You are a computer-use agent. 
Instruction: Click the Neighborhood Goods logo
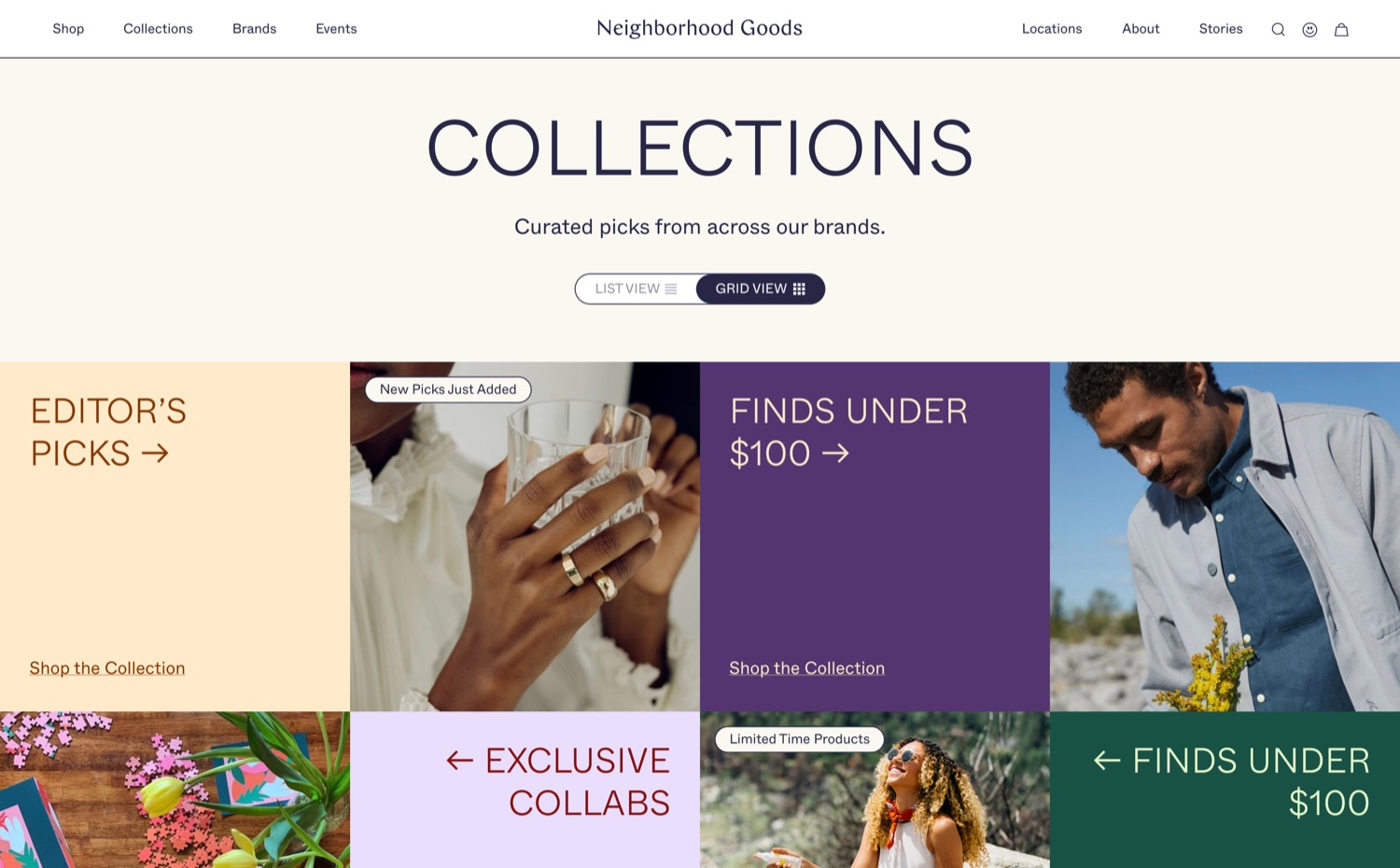click(699, 28)
